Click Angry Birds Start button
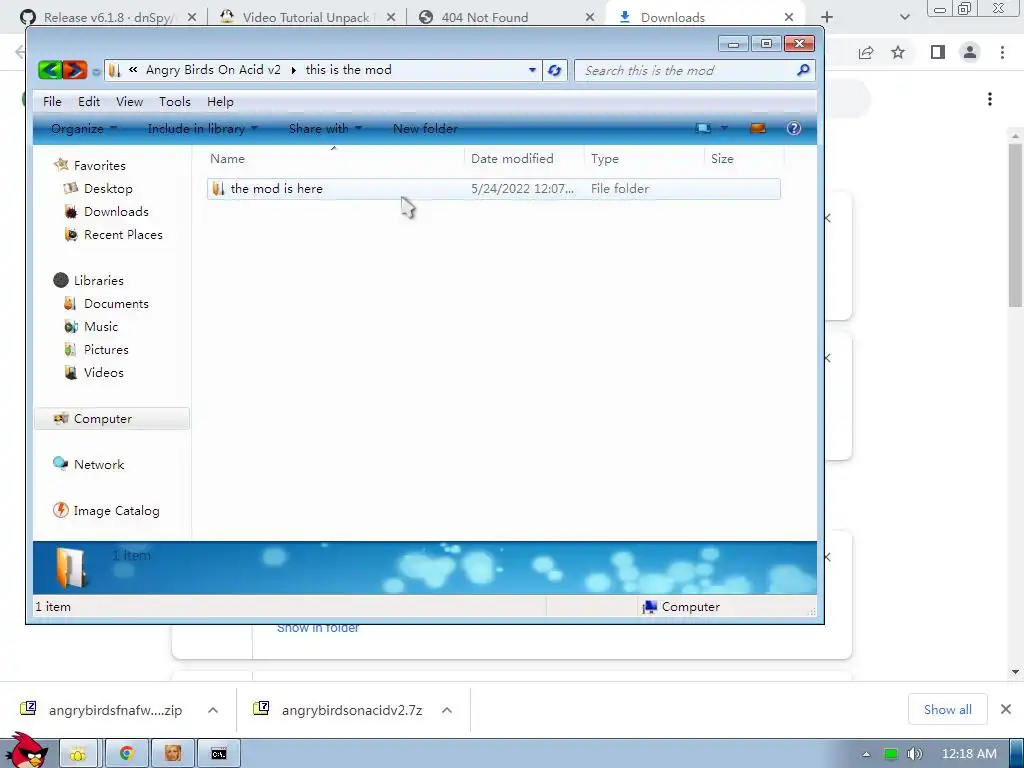 tap(27, 750)
